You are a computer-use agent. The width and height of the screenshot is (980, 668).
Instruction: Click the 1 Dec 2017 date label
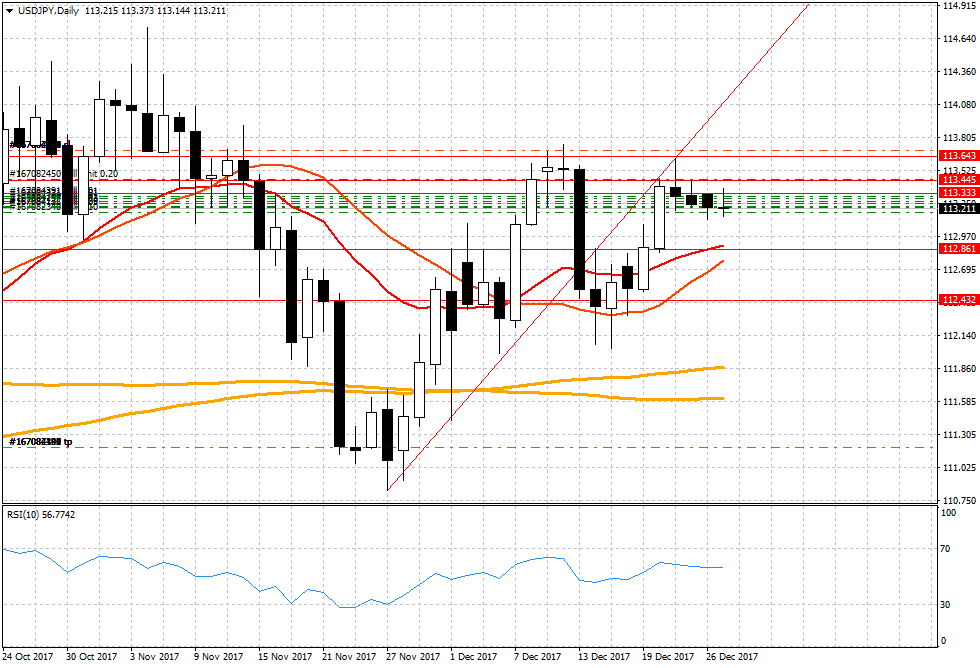[x=474, y=657]
